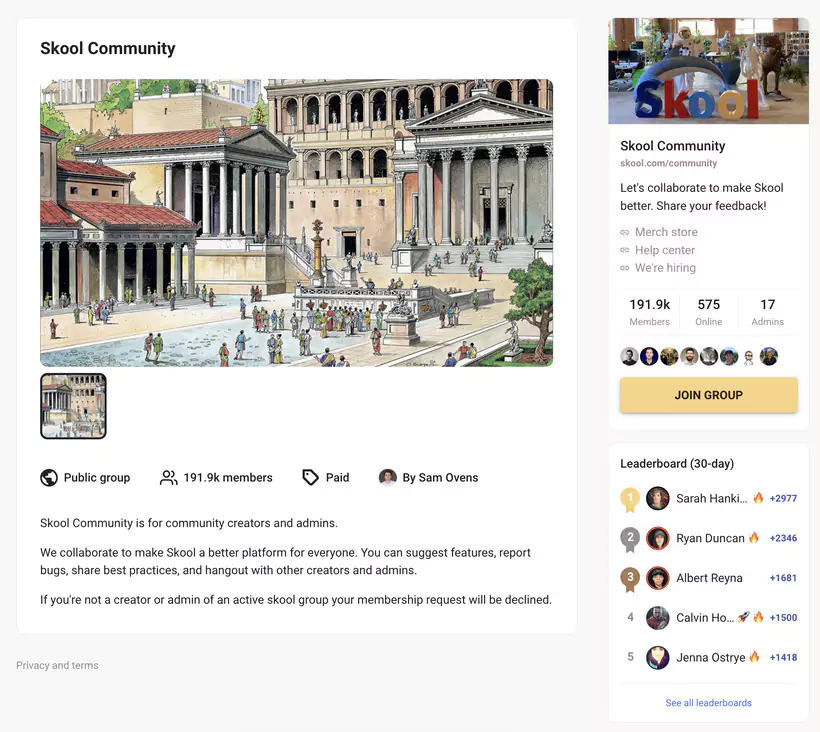
Task: Open the Merch store link
Action: tap(666, 232)
